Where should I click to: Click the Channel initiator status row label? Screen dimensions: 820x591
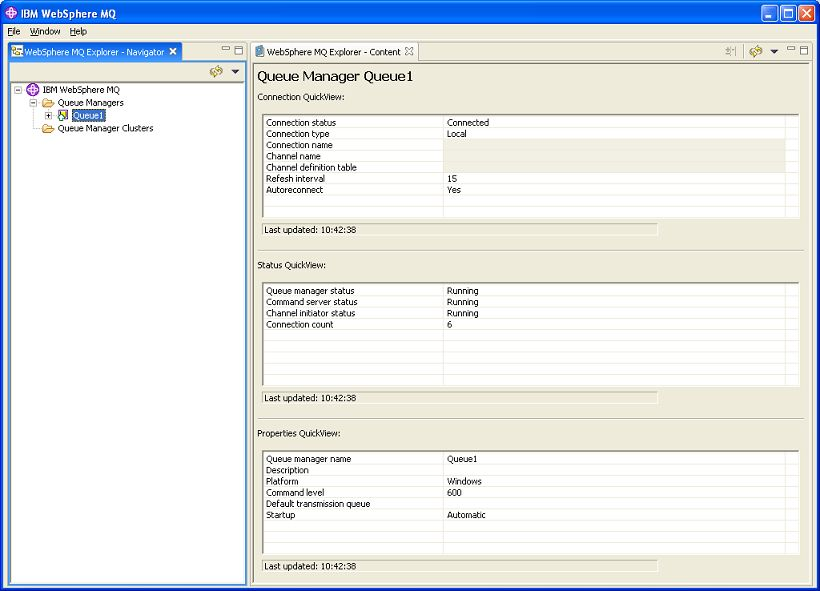click(x=311, y=313)
